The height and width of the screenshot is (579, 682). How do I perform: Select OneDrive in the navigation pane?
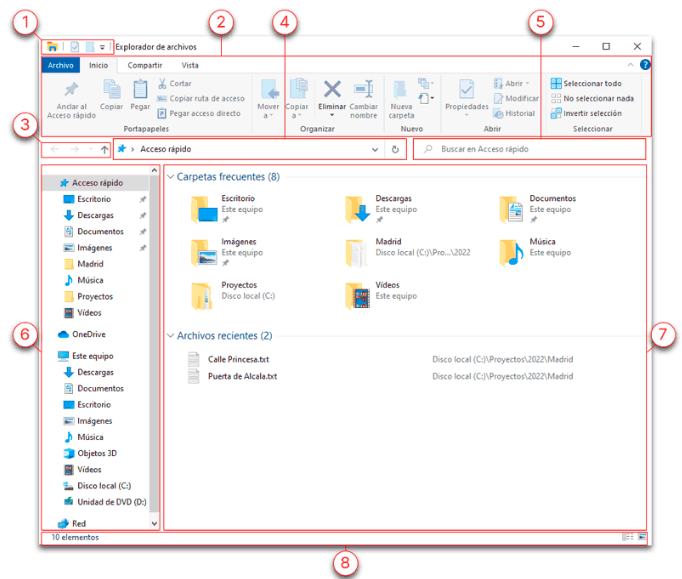(x=88, y=334)
